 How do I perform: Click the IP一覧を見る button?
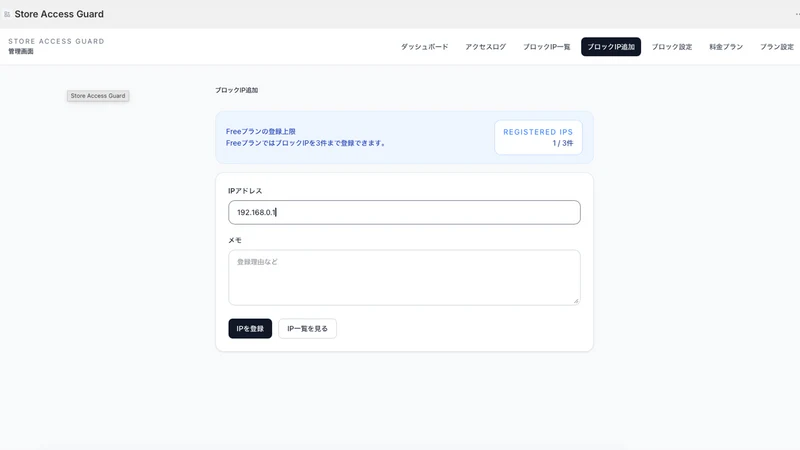click(x=307, y=329)
